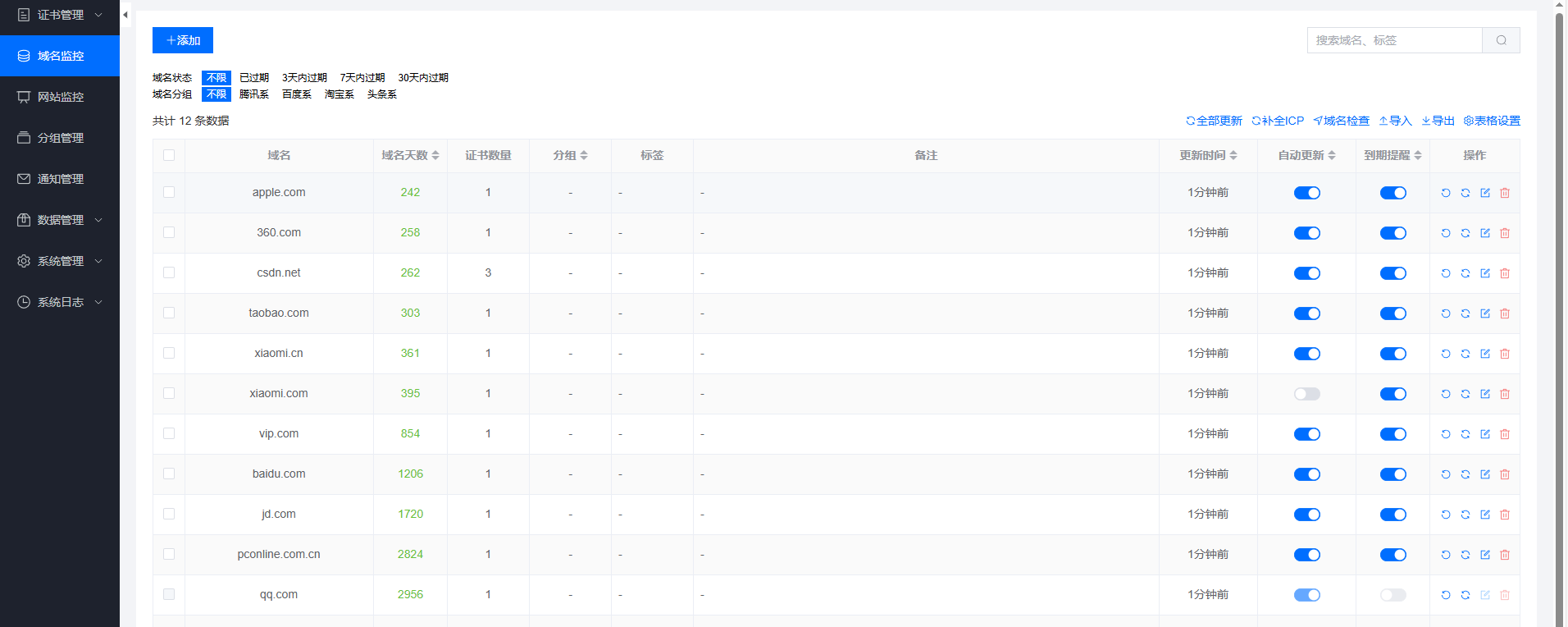Viewport: 1568px width, 627px height.
Task: Click trash icon in xiaomi.com row
Action: point(1505,394)
